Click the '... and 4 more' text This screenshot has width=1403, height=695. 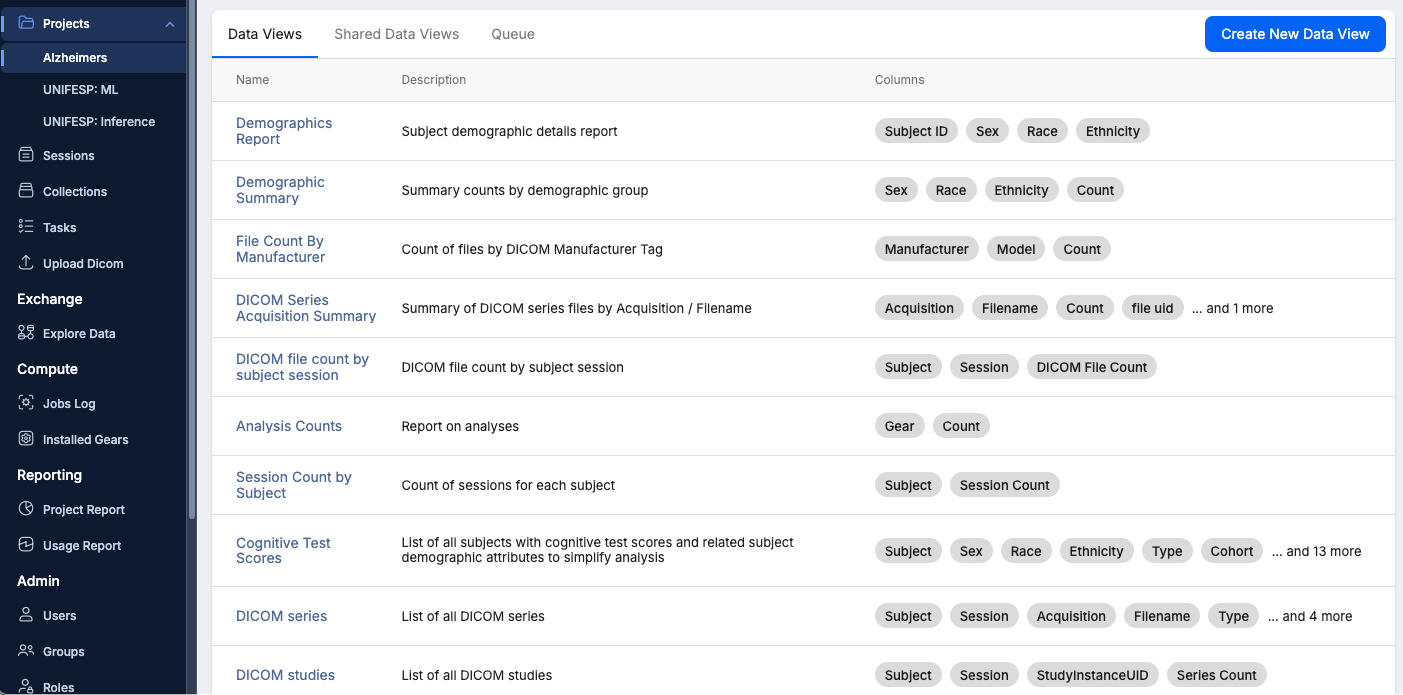pos(1310,616)
